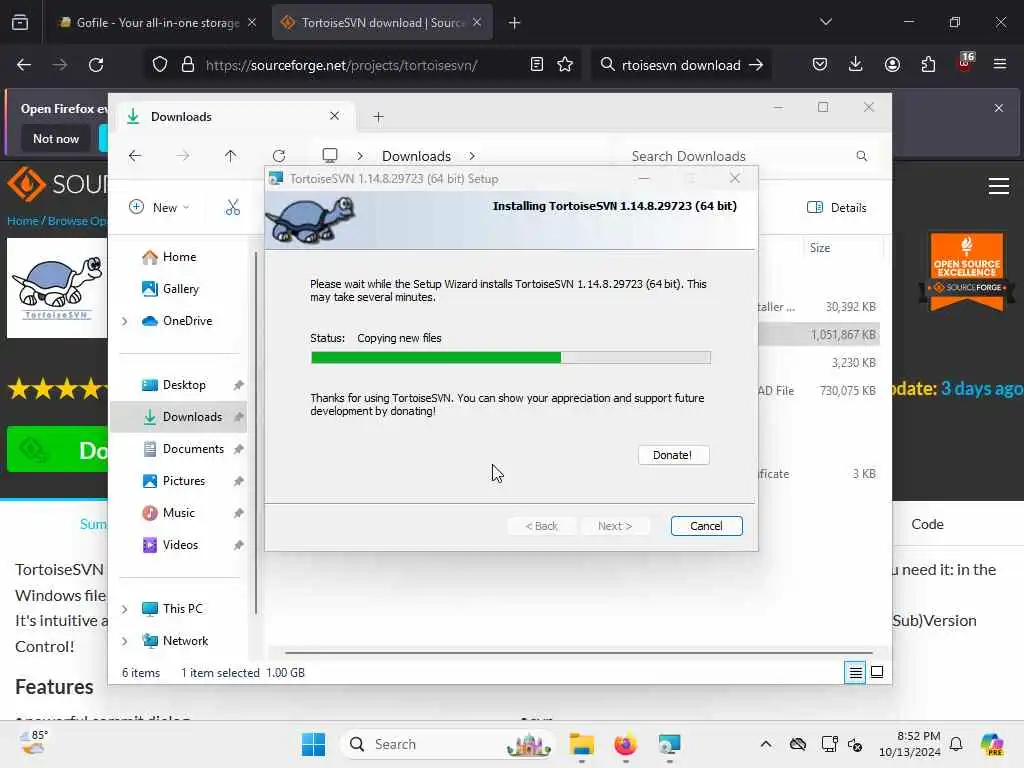1024x768 pixels.
Task: Cancel the TortoiseSVN installation
Action: [706, 526]
